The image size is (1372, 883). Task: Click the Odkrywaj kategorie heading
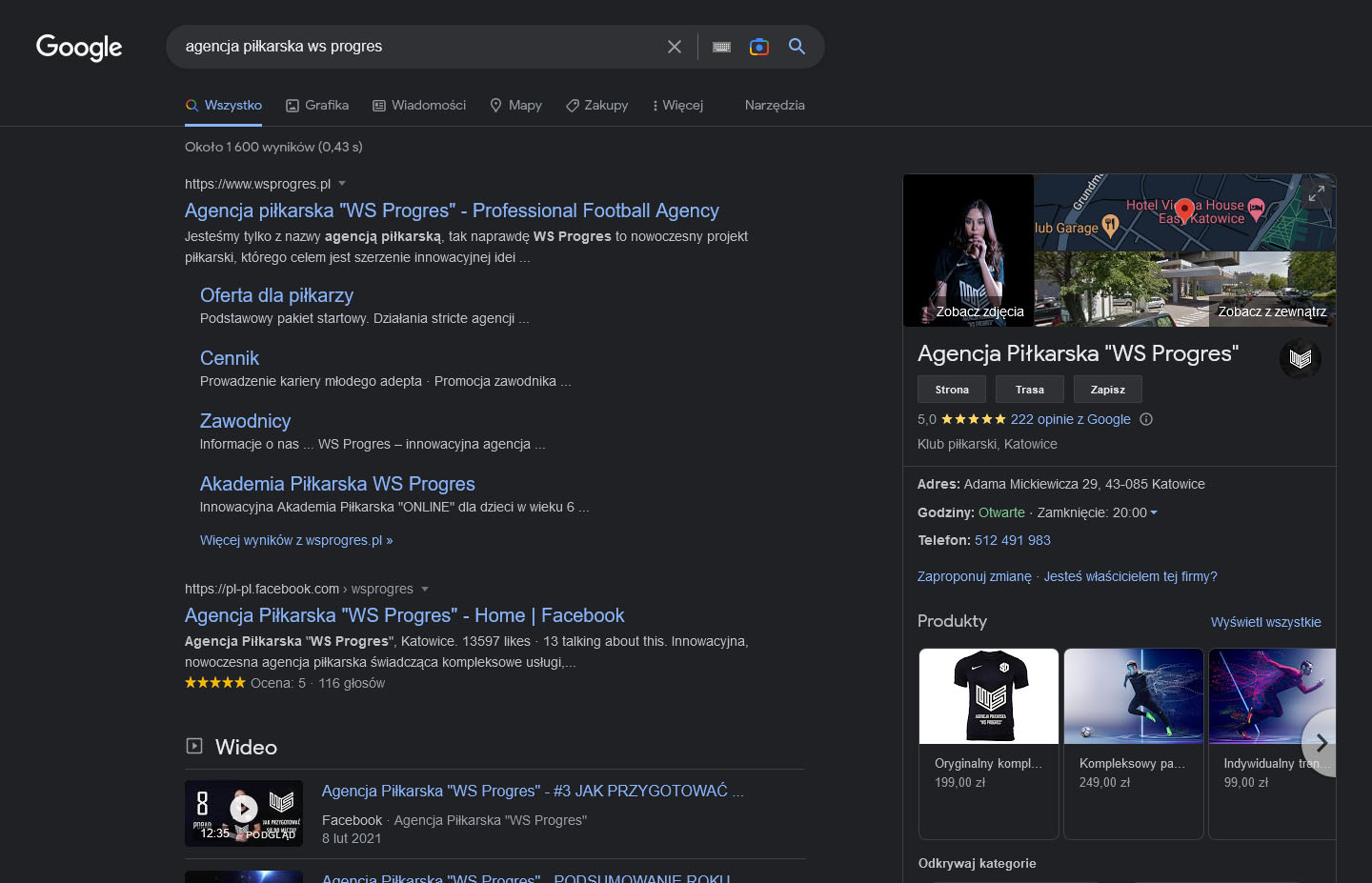[x=978, y=863]
